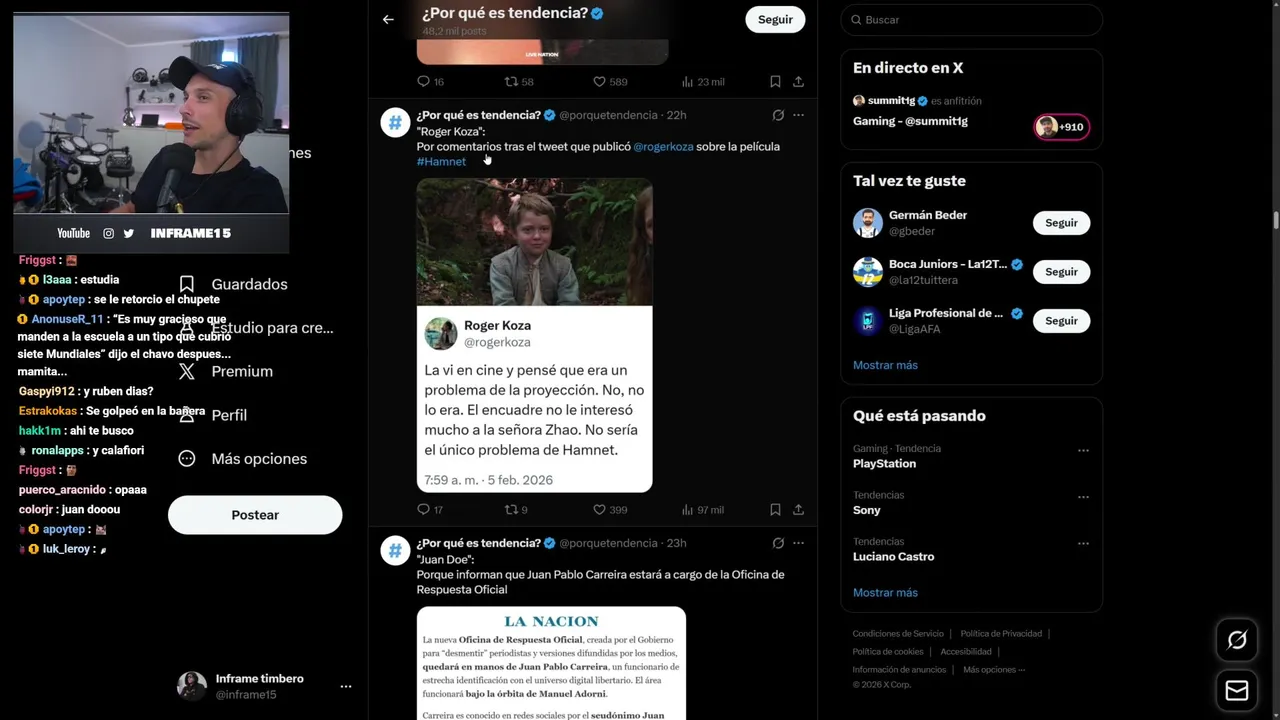Open more options on the Roger Koza post
Screen dimensions: 1280x720
pyautogui.click(x=798, y=115)
